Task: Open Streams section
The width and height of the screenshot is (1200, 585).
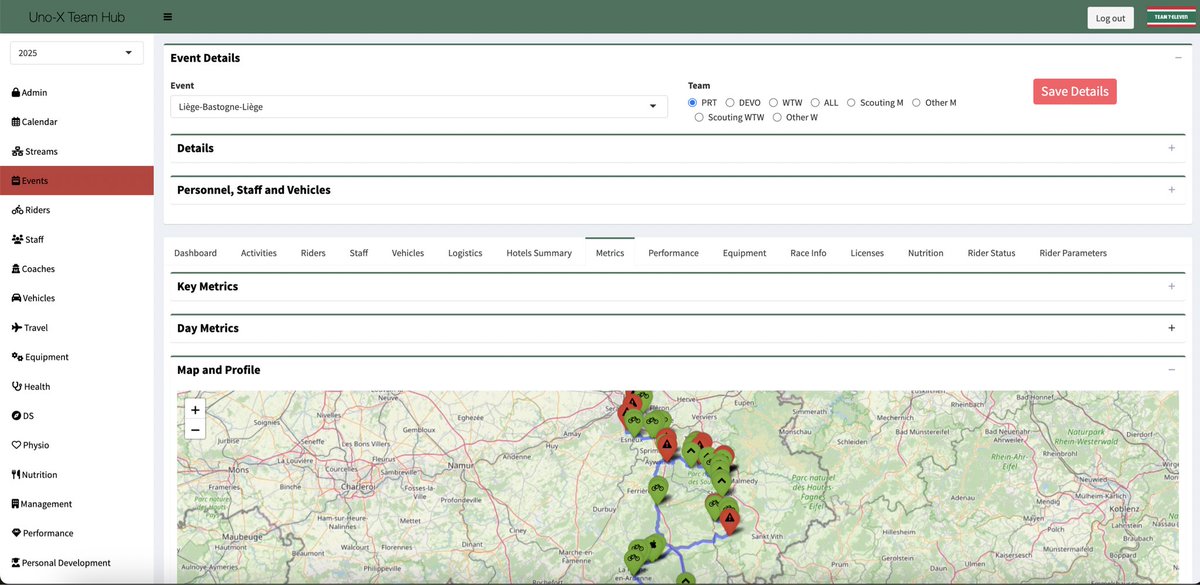Action: 34,152
